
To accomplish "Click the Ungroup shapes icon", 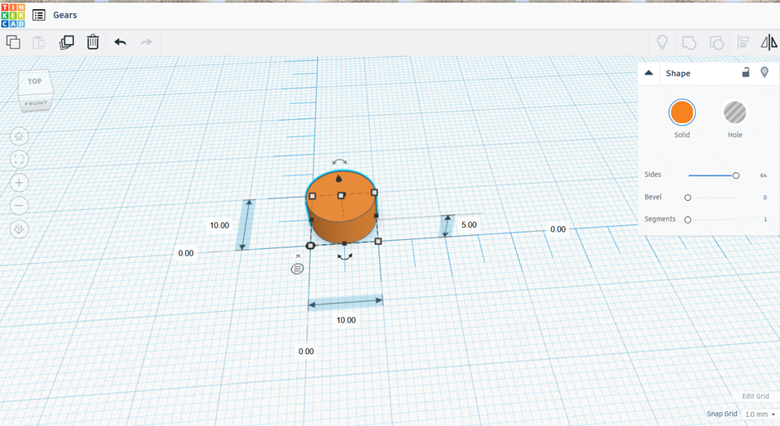I will point(716,43).
